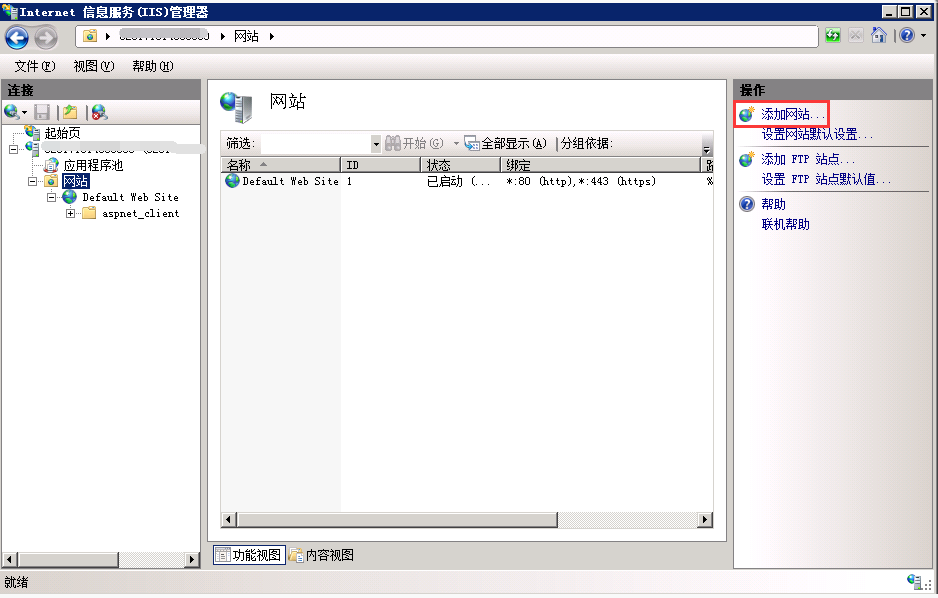
Task: Click the 添加网站... action link
Action: coord(794,115)
